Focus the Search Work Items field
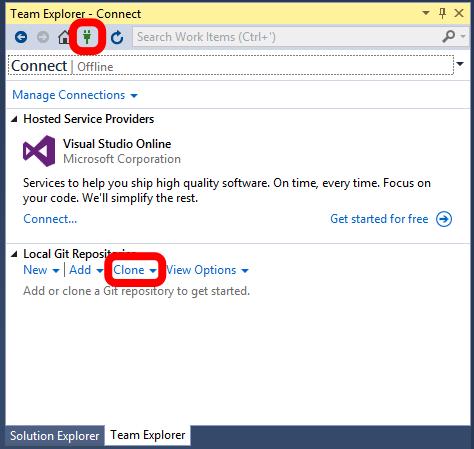The height and width of the screenshot is (449, 474). click(287, 37)
